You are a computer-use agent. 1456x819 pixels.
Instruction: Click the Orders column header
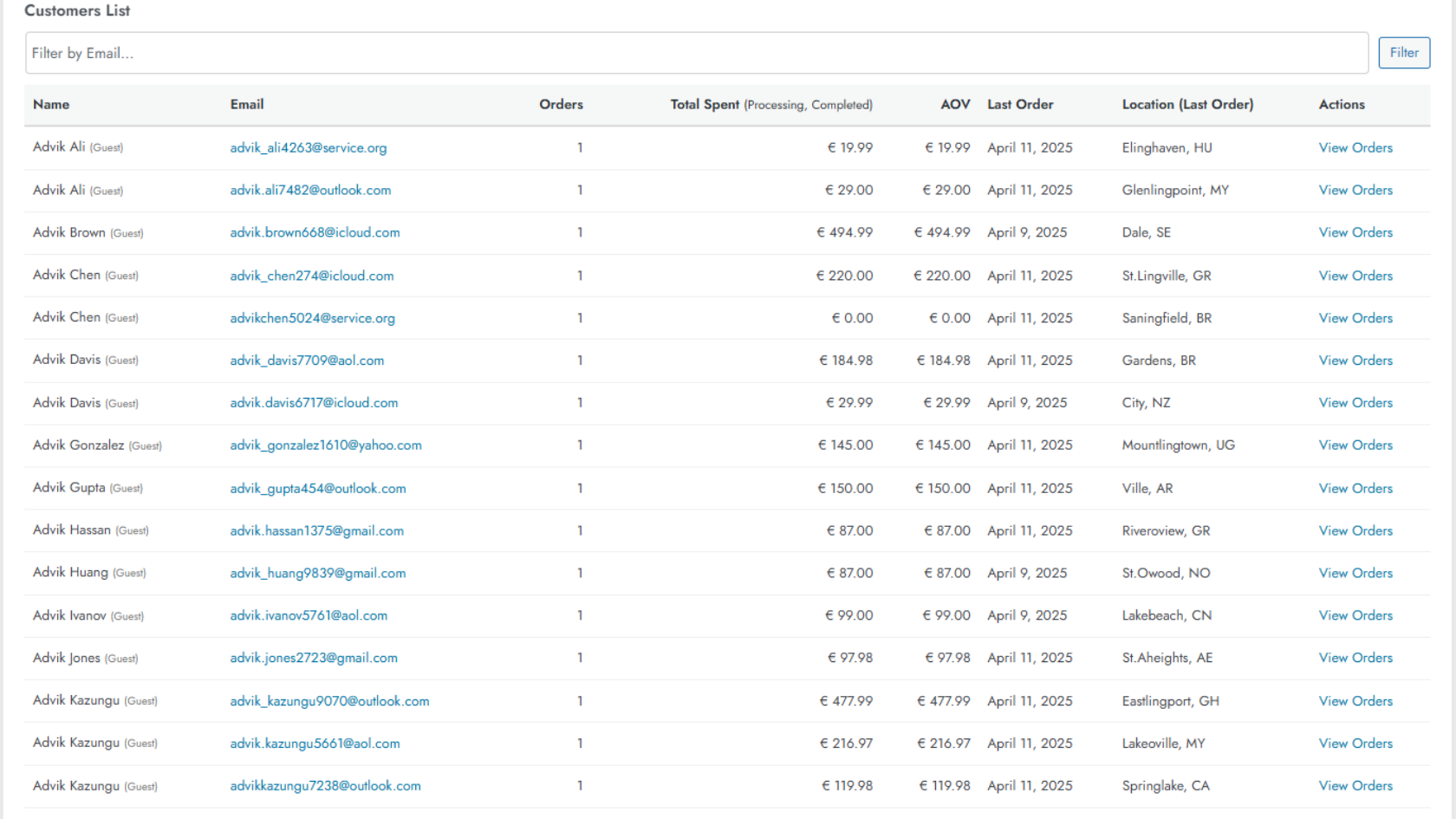[561, 105]
